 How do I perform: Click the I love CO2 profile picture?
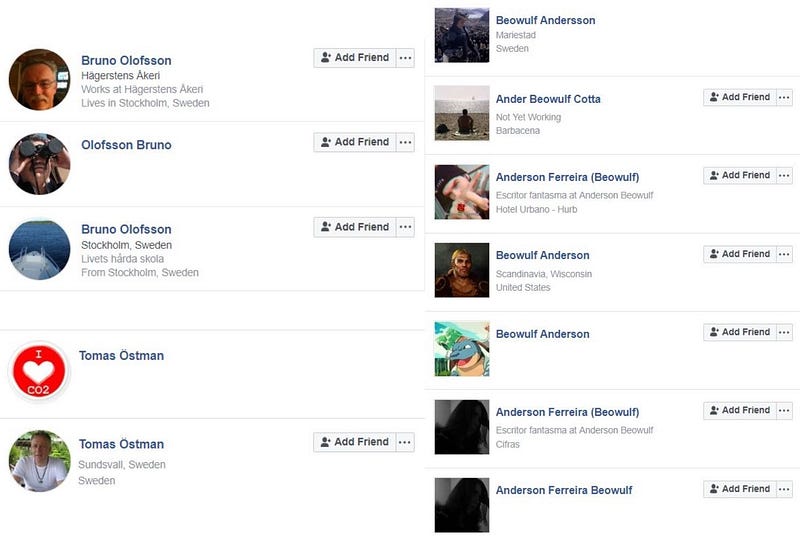coord(39,372)
